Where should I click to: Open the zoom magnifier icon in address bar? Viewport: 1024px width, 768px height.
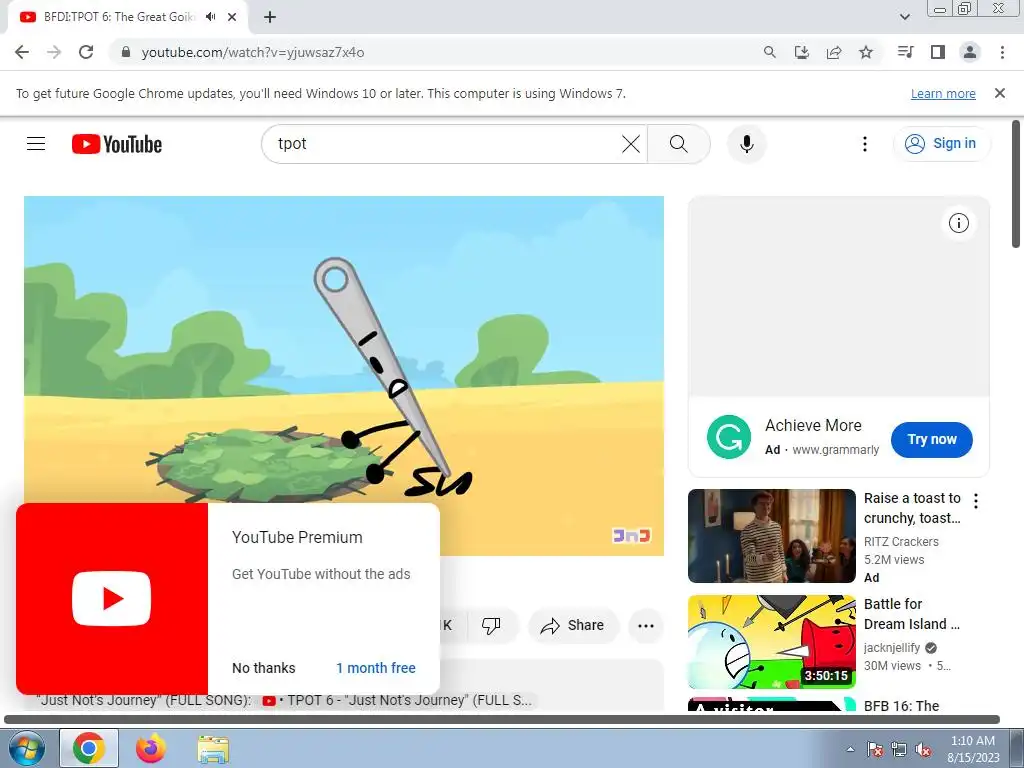pos(770,52)
